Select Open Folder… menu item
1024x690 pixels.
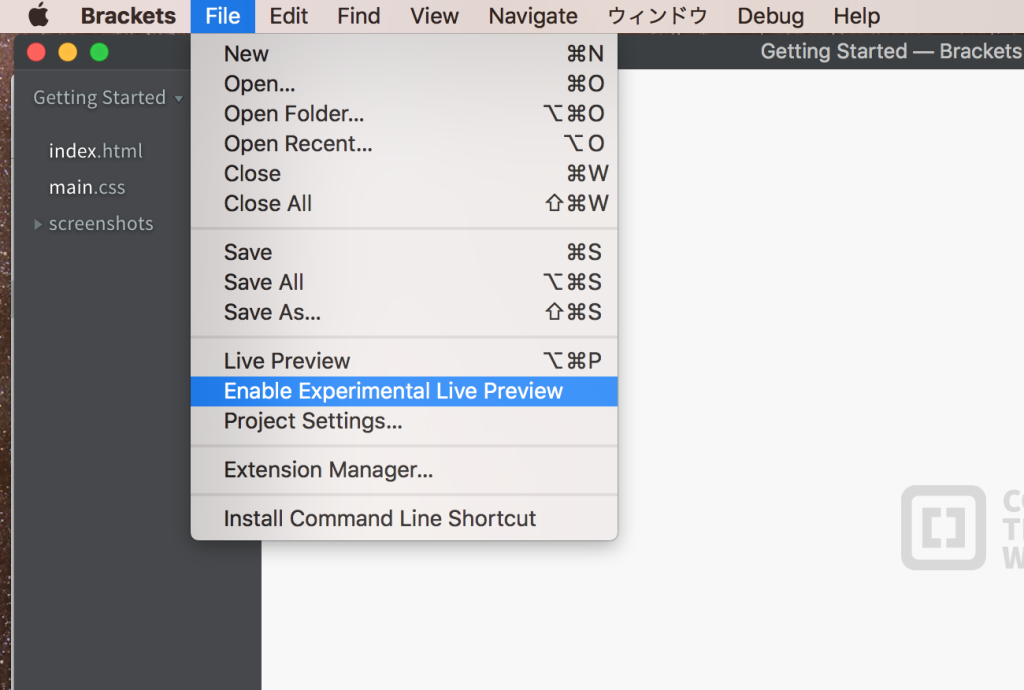tap(294, 114)
